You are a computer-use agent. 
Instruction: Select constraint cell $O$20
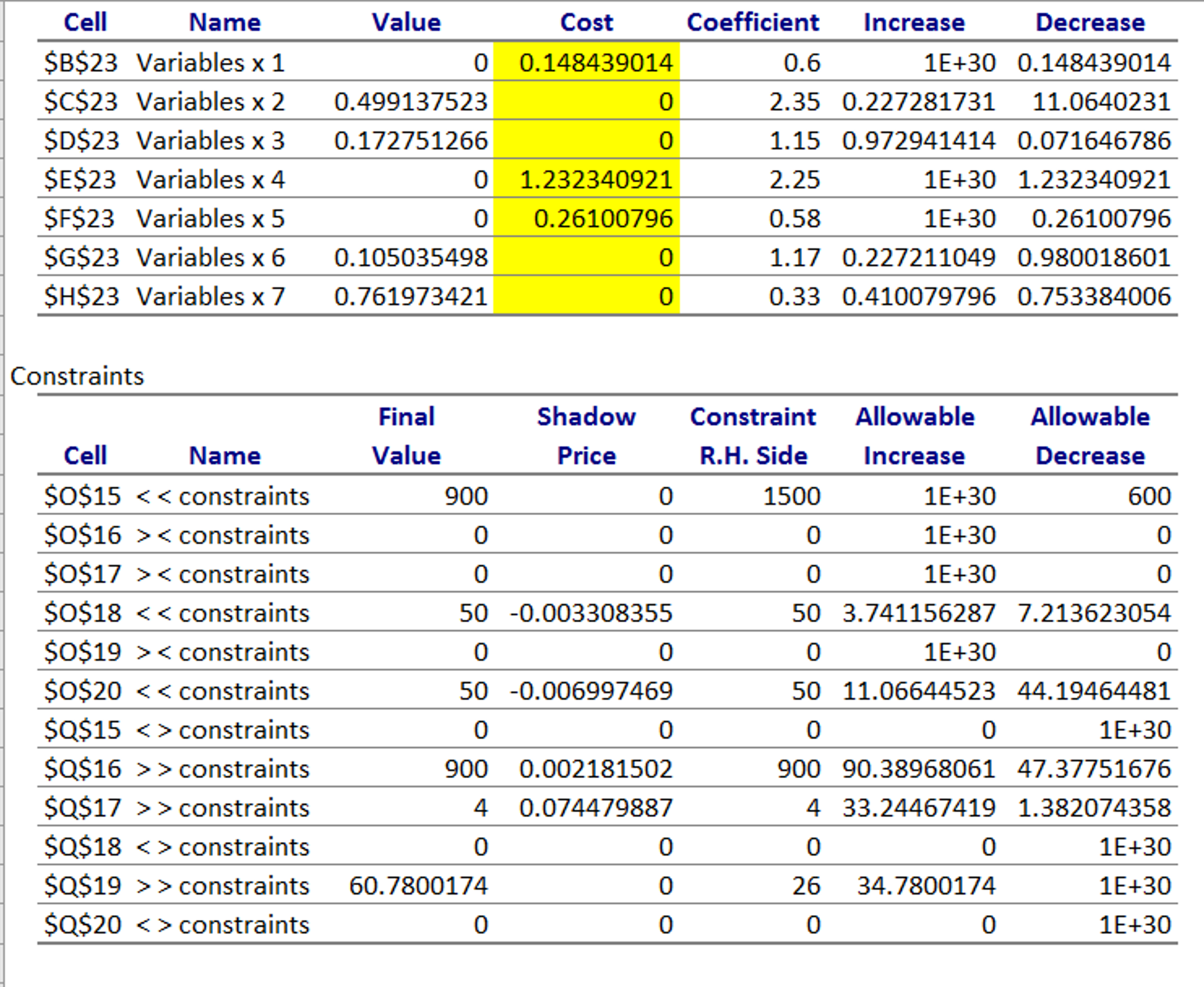pyautogui.click(x=82, y=691)
